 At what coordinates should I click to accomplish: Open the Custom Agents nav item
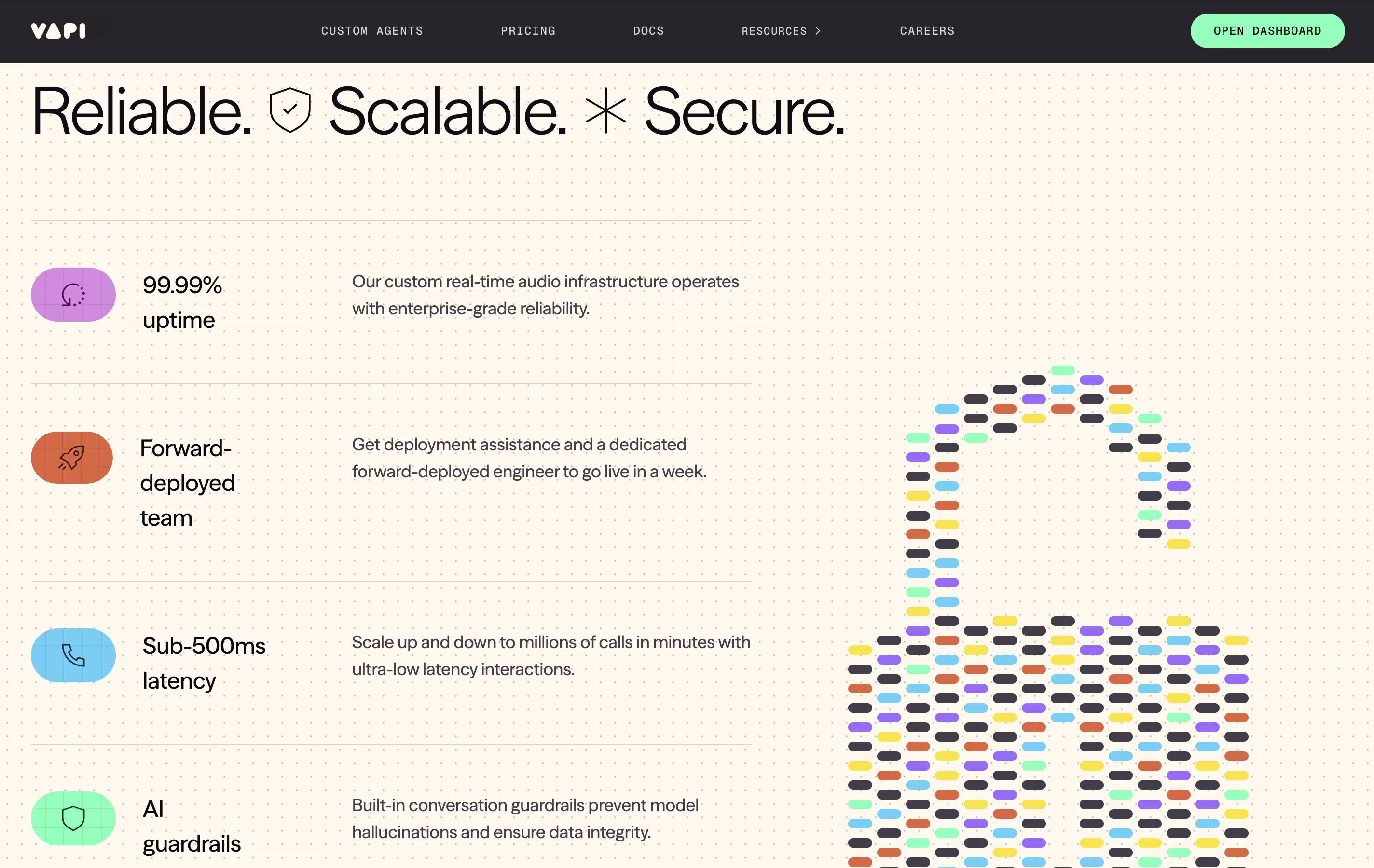tap(372, 31)
